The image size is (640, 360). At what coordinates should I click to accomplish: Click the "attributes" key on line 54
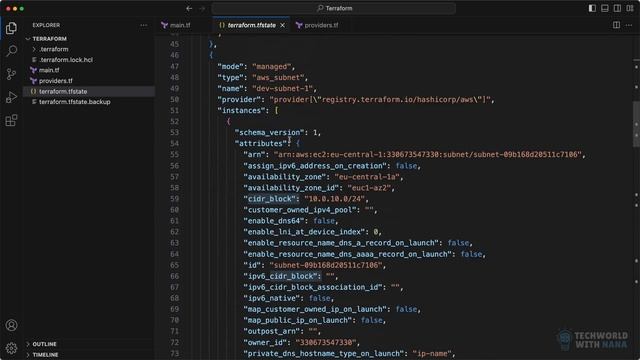(261, 144)
